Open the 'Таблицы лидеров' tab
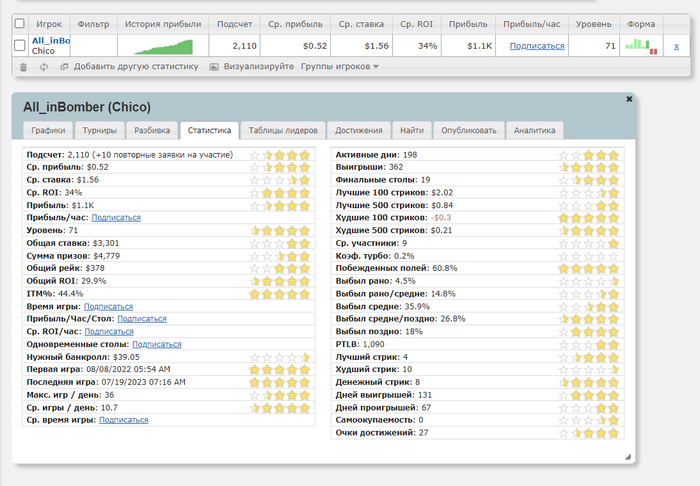Screen dimensions: 700x486 (283, 130)
